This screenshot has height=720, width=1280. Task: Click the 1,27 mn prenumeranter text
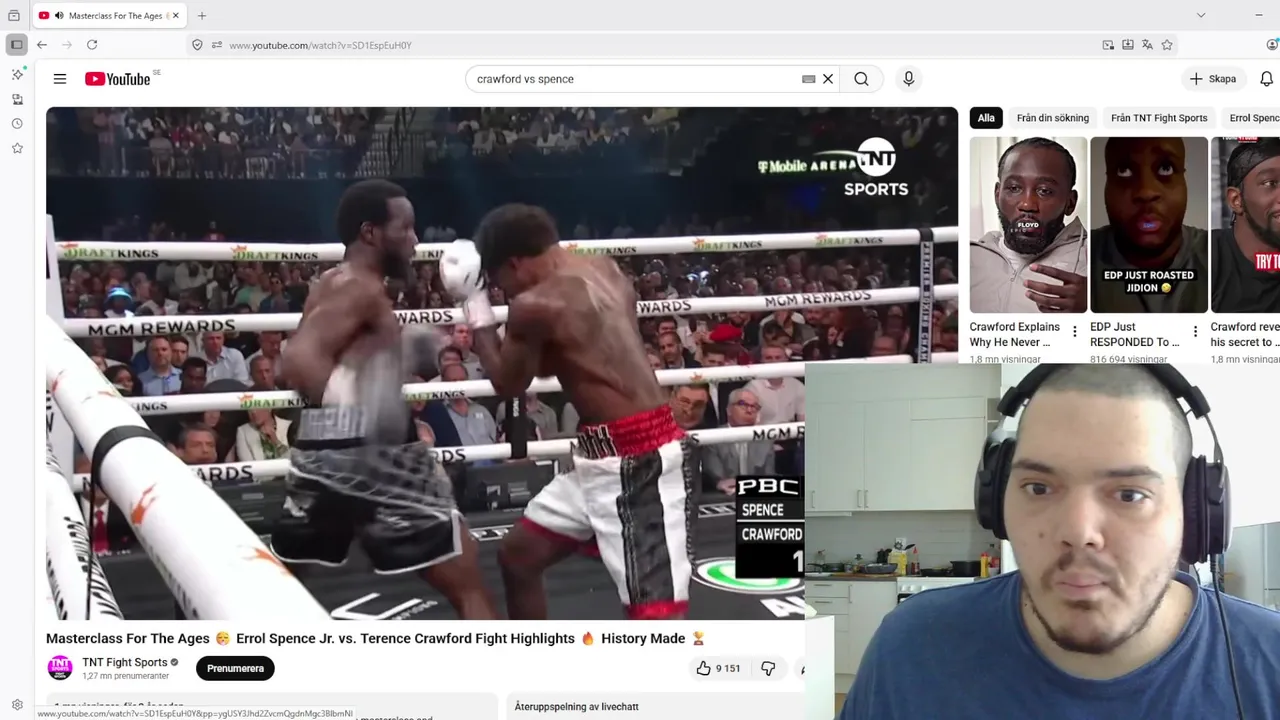pos(125,677)
